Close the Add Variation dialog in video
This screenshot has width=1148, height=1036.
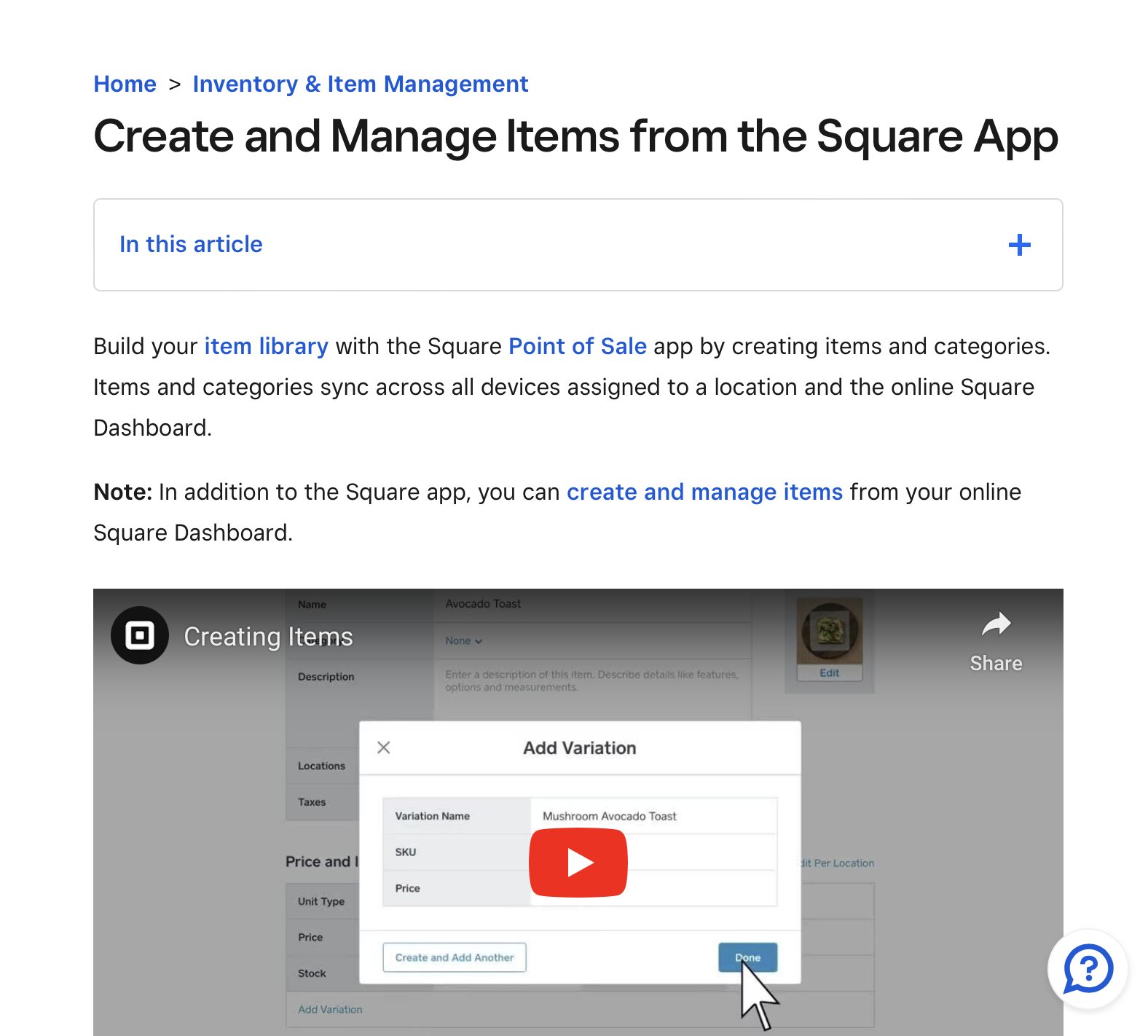click(x=384, y=747)
